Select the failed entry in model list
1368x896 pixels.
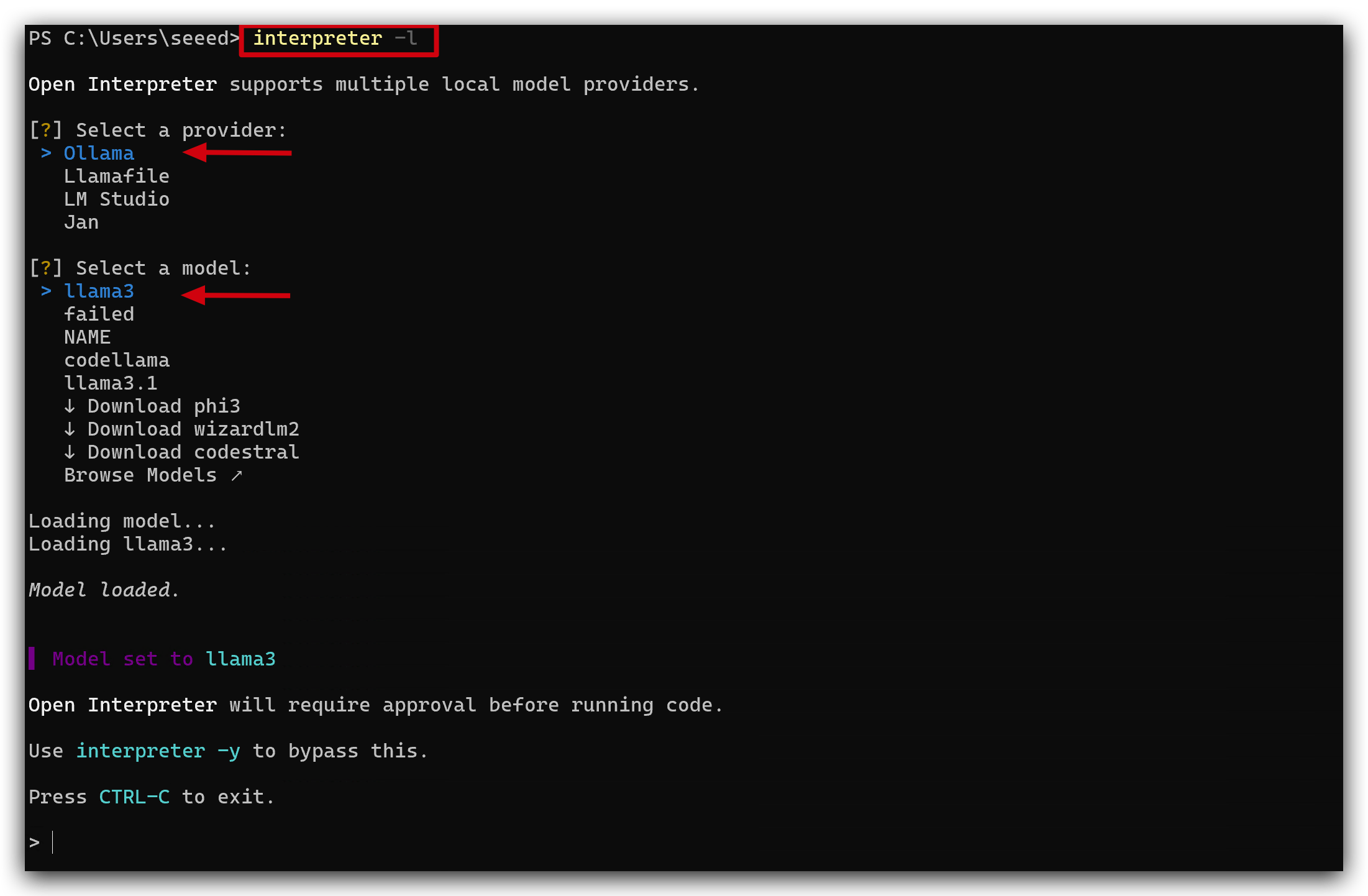(99, 314)
